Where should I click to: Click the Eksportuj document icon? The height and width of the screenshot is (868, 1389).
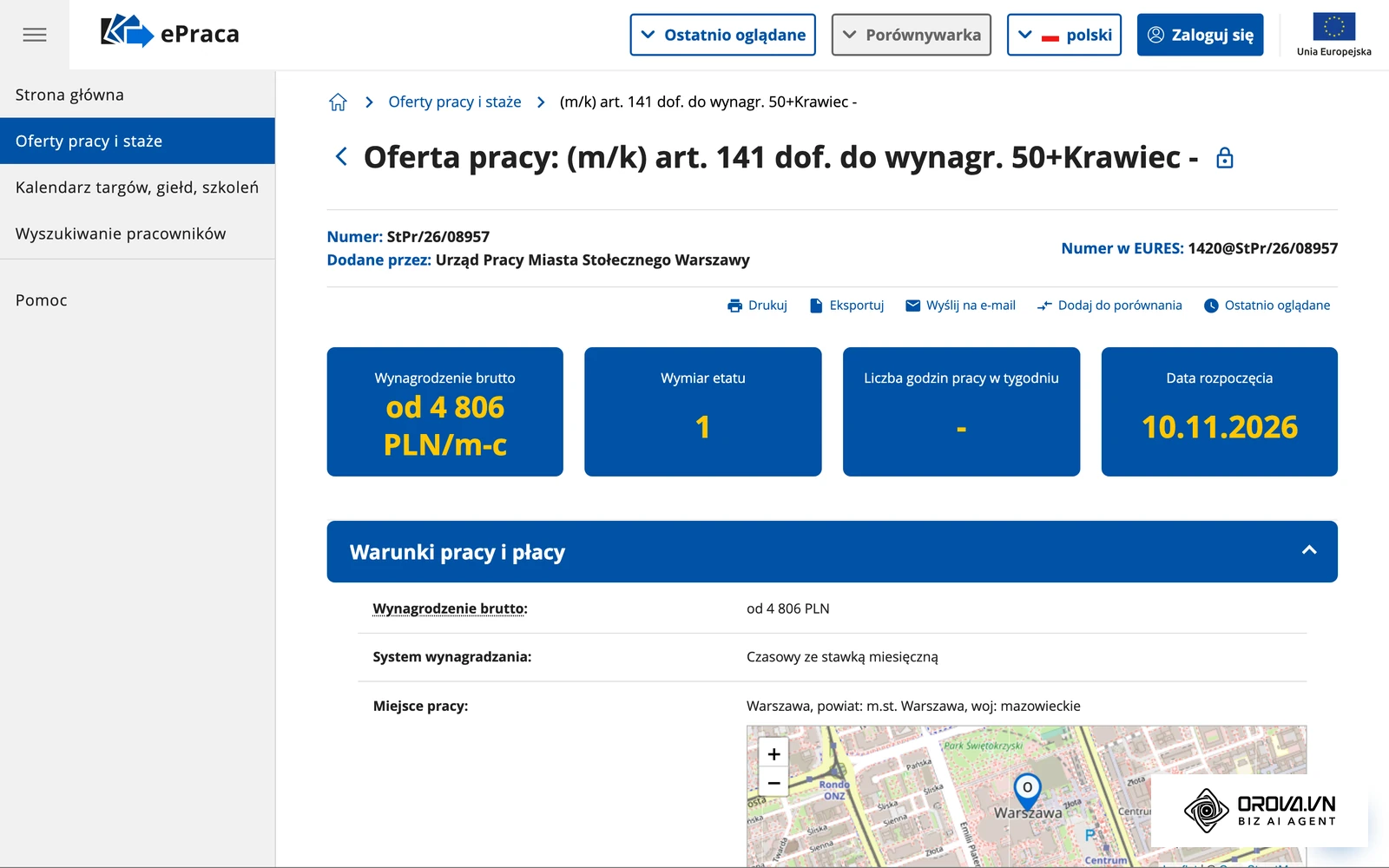[816, 306]
